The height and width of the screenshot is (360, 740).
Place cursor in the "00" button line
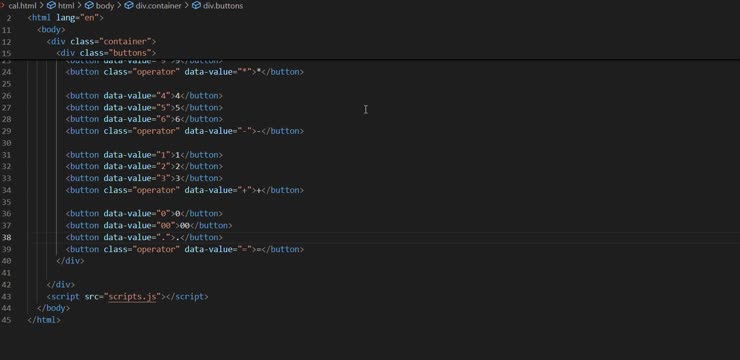coord(149,226)
